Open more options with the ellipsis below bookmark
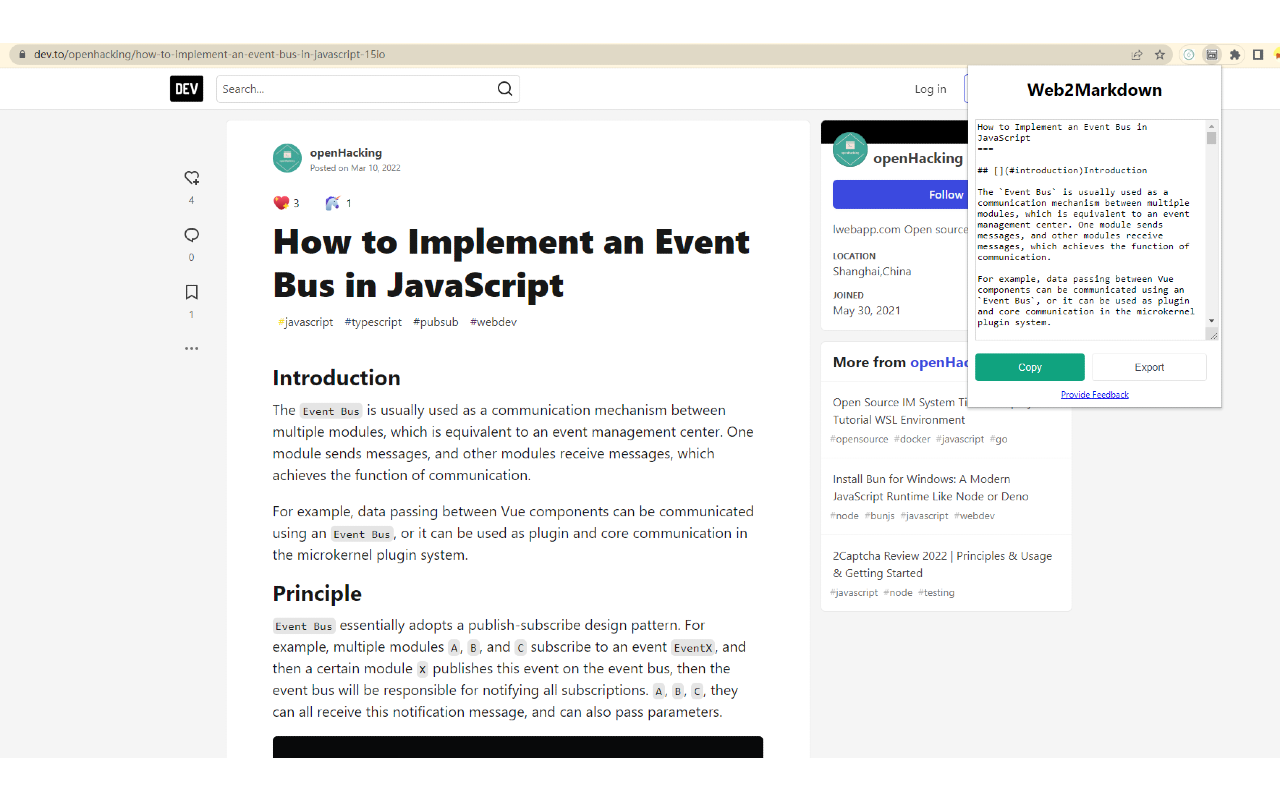Viewport: 1280px width, 800px height. click(191, 348)
